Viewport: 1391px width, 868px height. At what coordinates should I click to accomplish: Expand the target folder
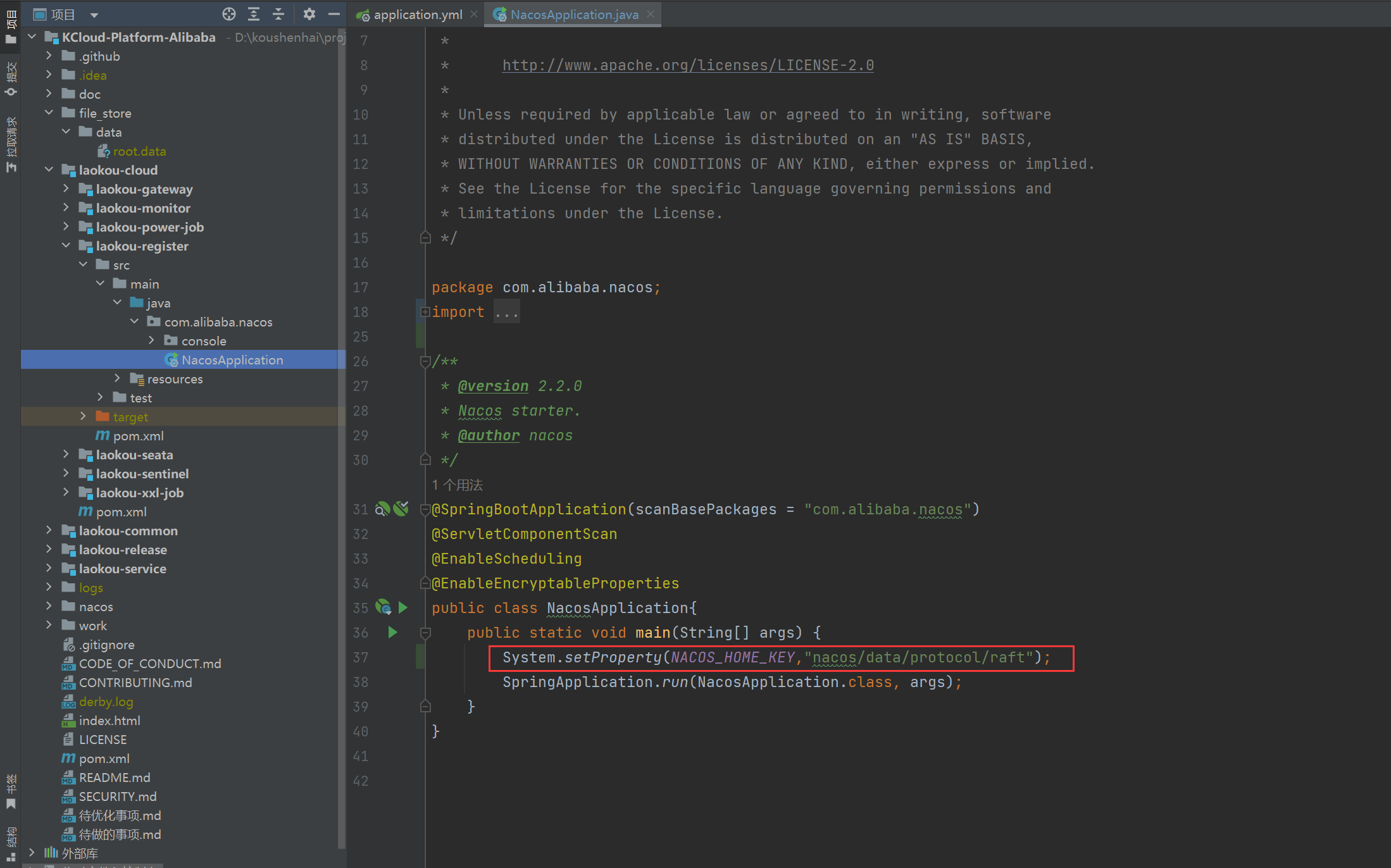click(84, 416)
